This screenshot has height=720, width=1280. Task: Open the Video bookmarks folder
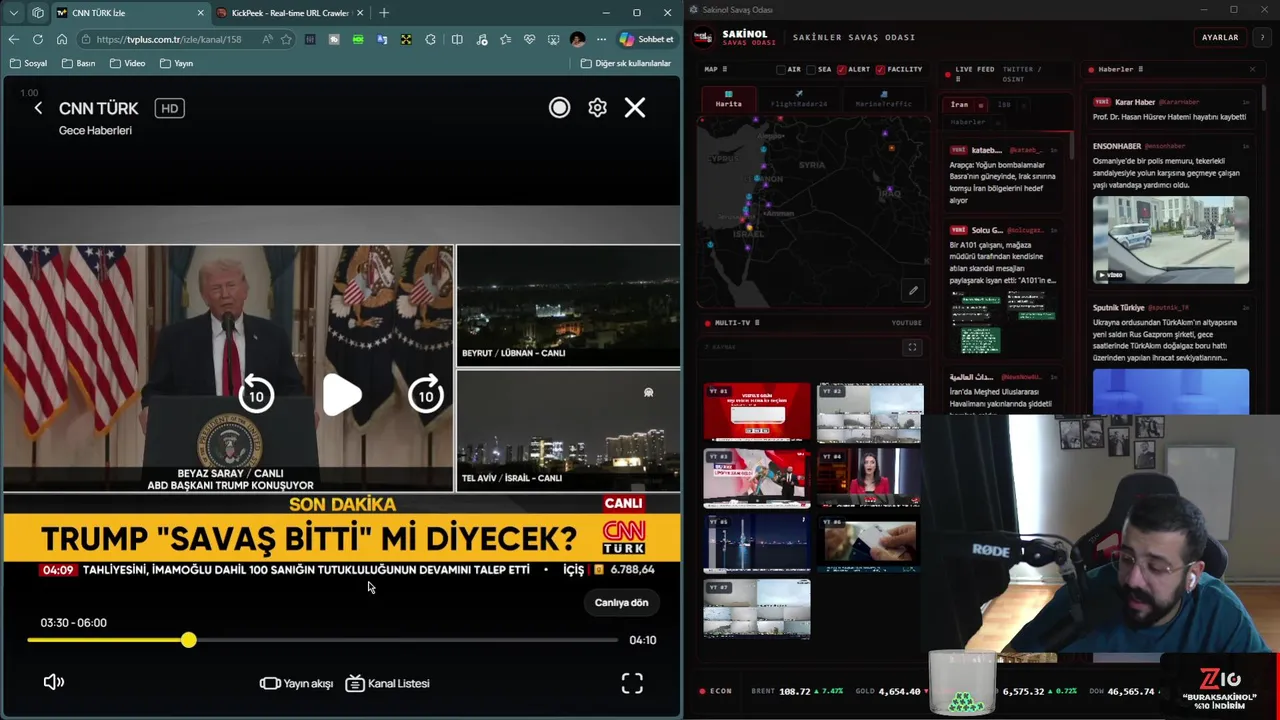click(128, 63)
